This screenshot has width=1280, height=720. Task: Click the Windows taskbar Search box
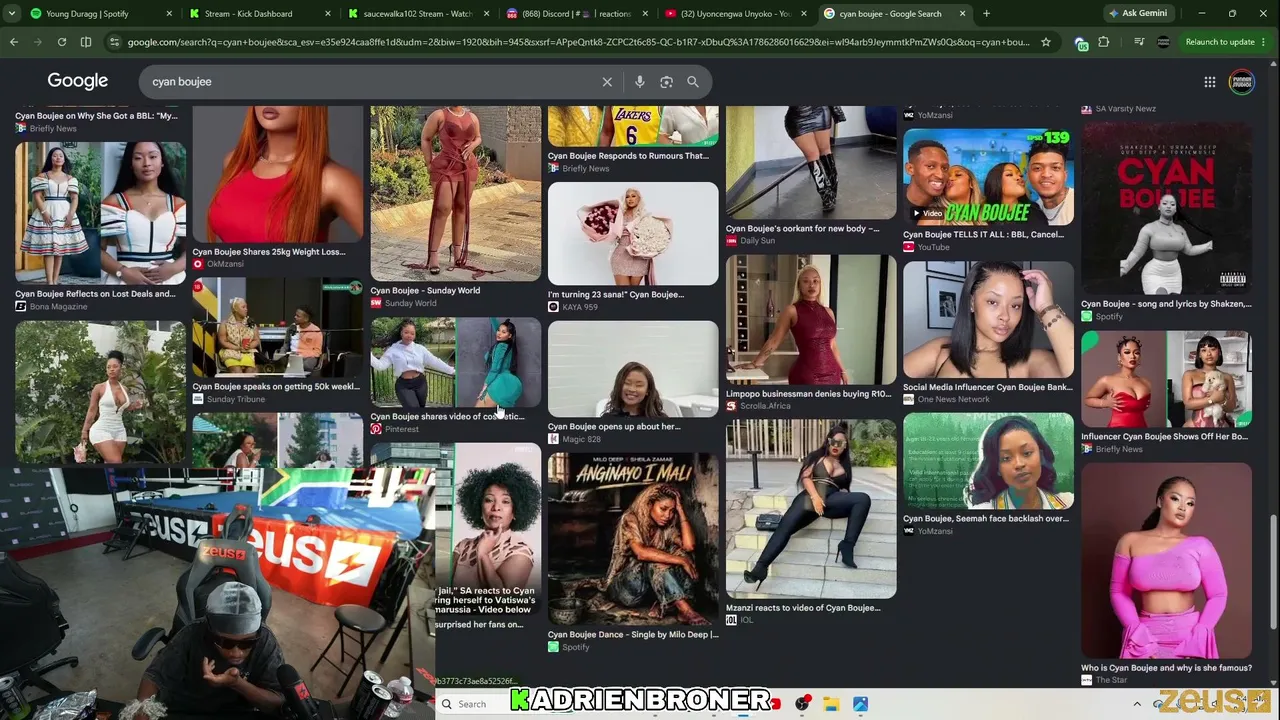(x=470, y=704)
